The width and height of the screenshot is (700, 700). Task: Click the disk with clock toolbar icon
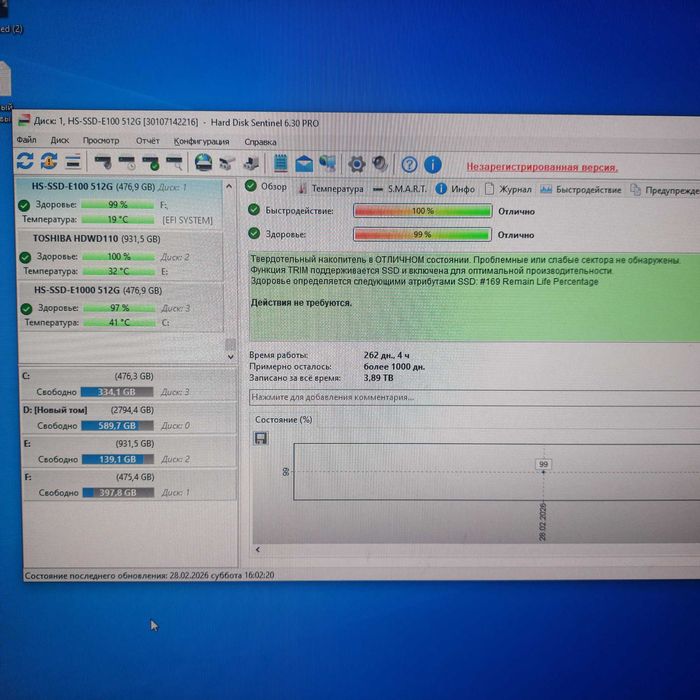click(127, 162)
